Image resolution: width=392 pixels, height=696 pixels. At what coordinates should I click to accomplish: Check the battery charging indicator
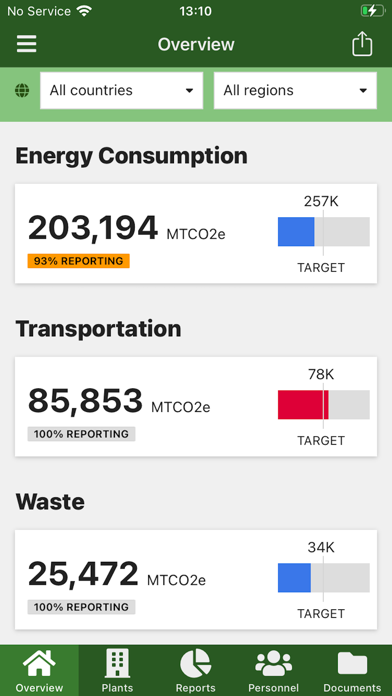pyautogui.click(x=372, y=11)
